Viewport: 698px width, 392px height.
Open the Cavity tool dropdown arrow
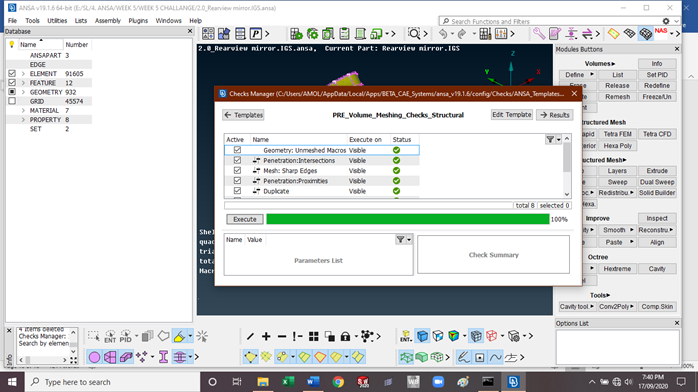tap(592, 307)
